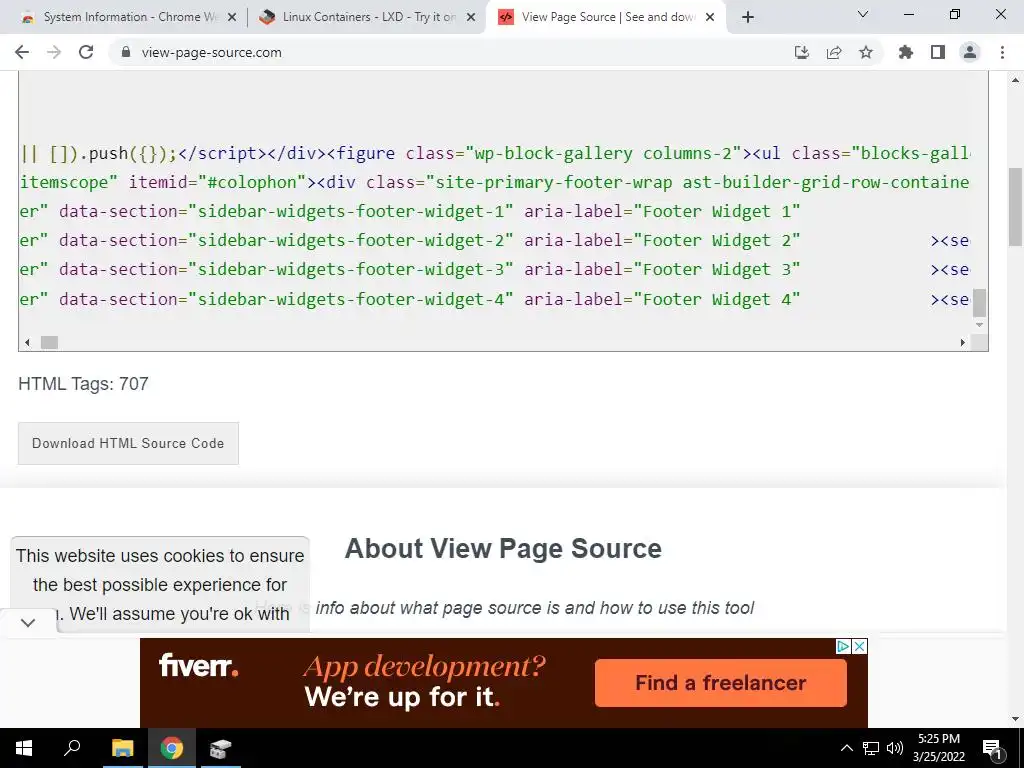The image size is (1024, 768).
Task: Open the box app on the taskbar
Action: point(221,748)
